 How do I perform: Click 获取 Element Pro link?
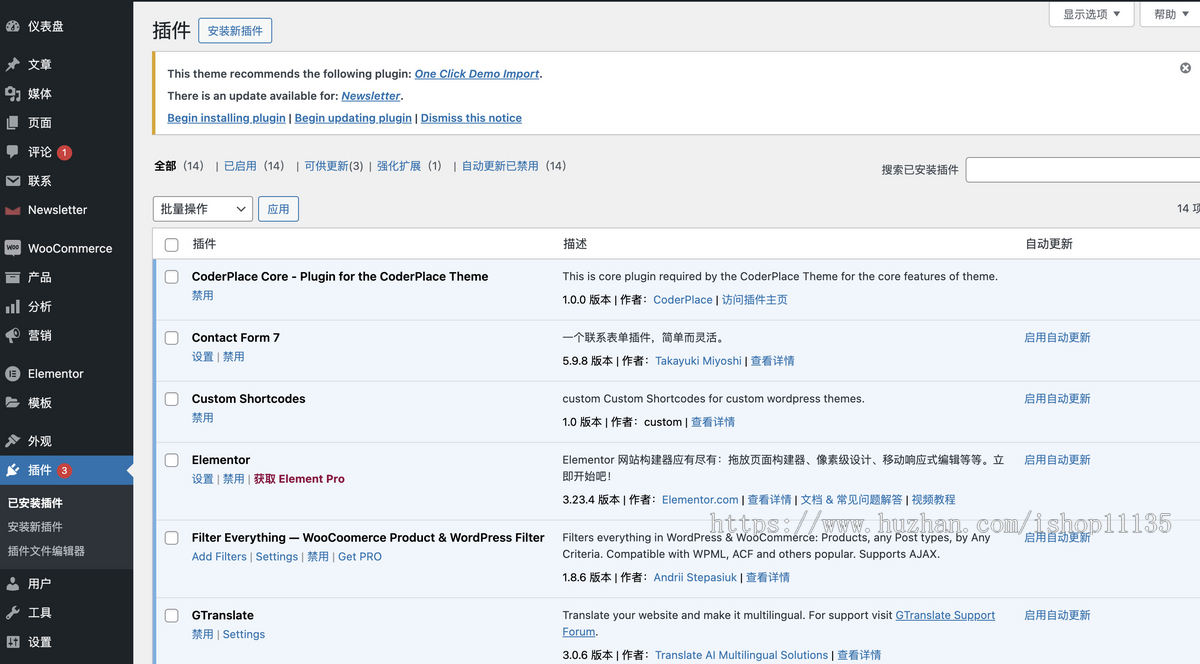click(x=299, y=479)
